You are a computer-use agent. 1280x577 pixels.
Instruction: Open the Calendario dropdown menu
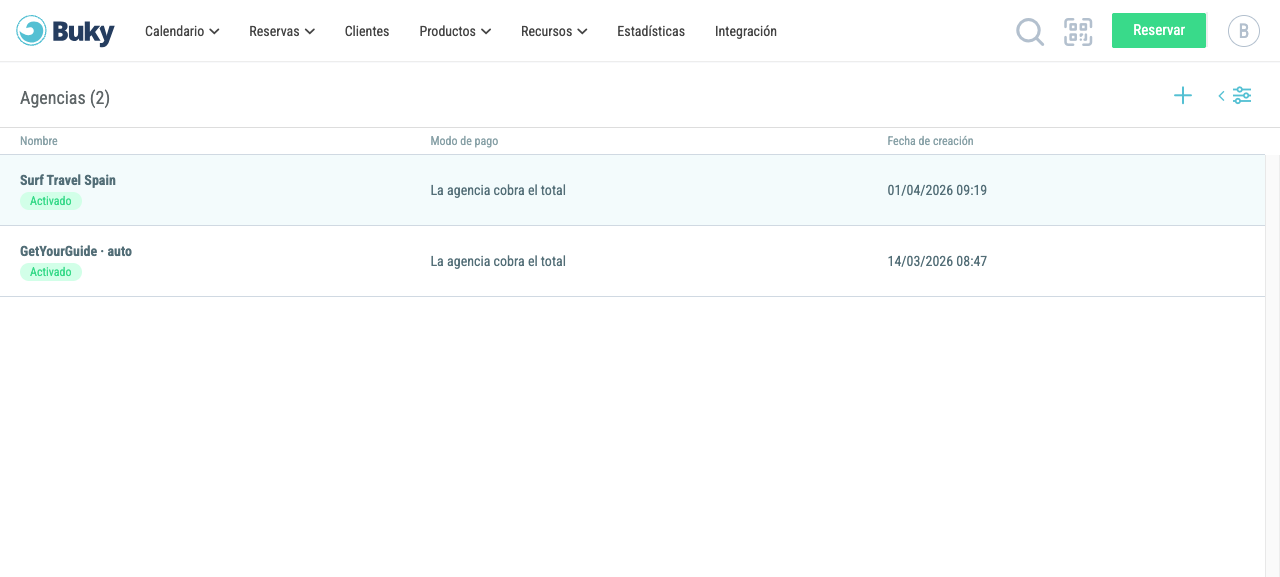[182, 31]
